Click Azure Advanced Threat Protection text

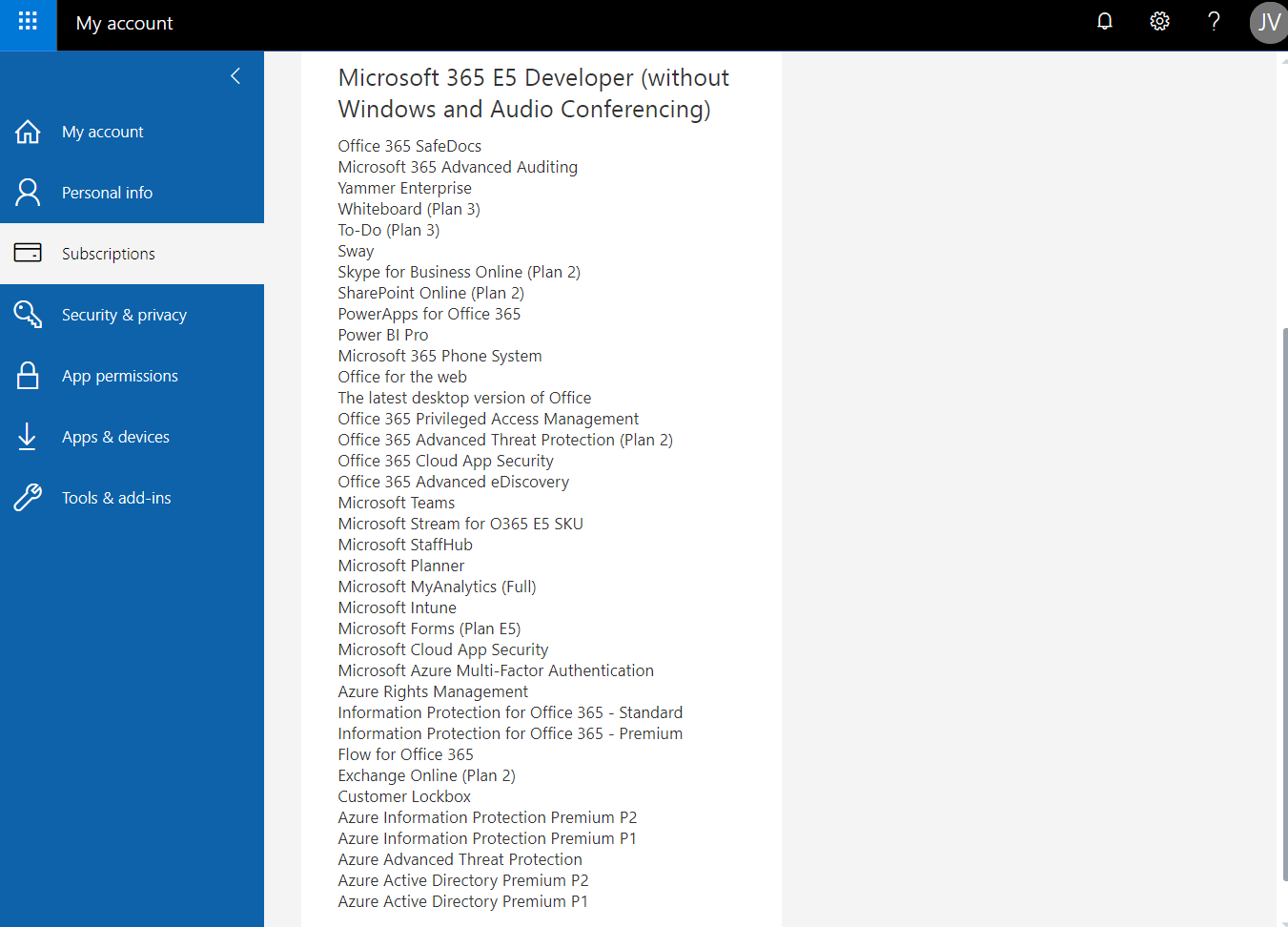tap(460, 859)
